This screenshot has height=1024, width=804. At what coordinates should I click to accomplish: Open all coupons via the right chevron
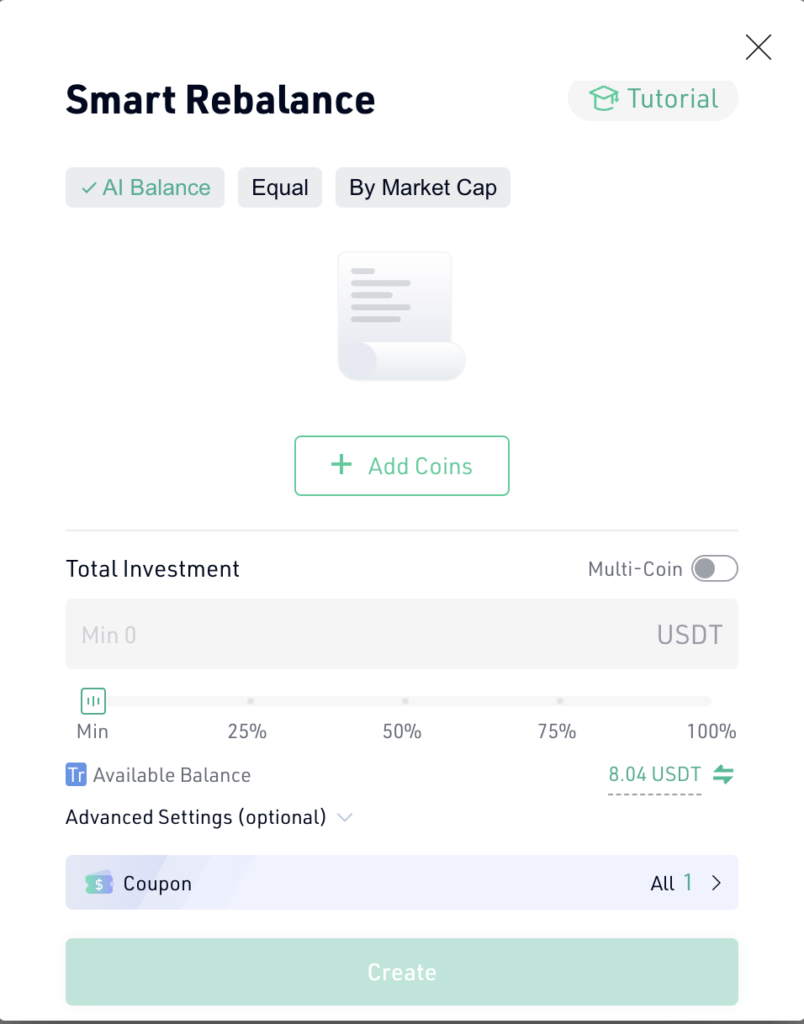coord(718,883)
